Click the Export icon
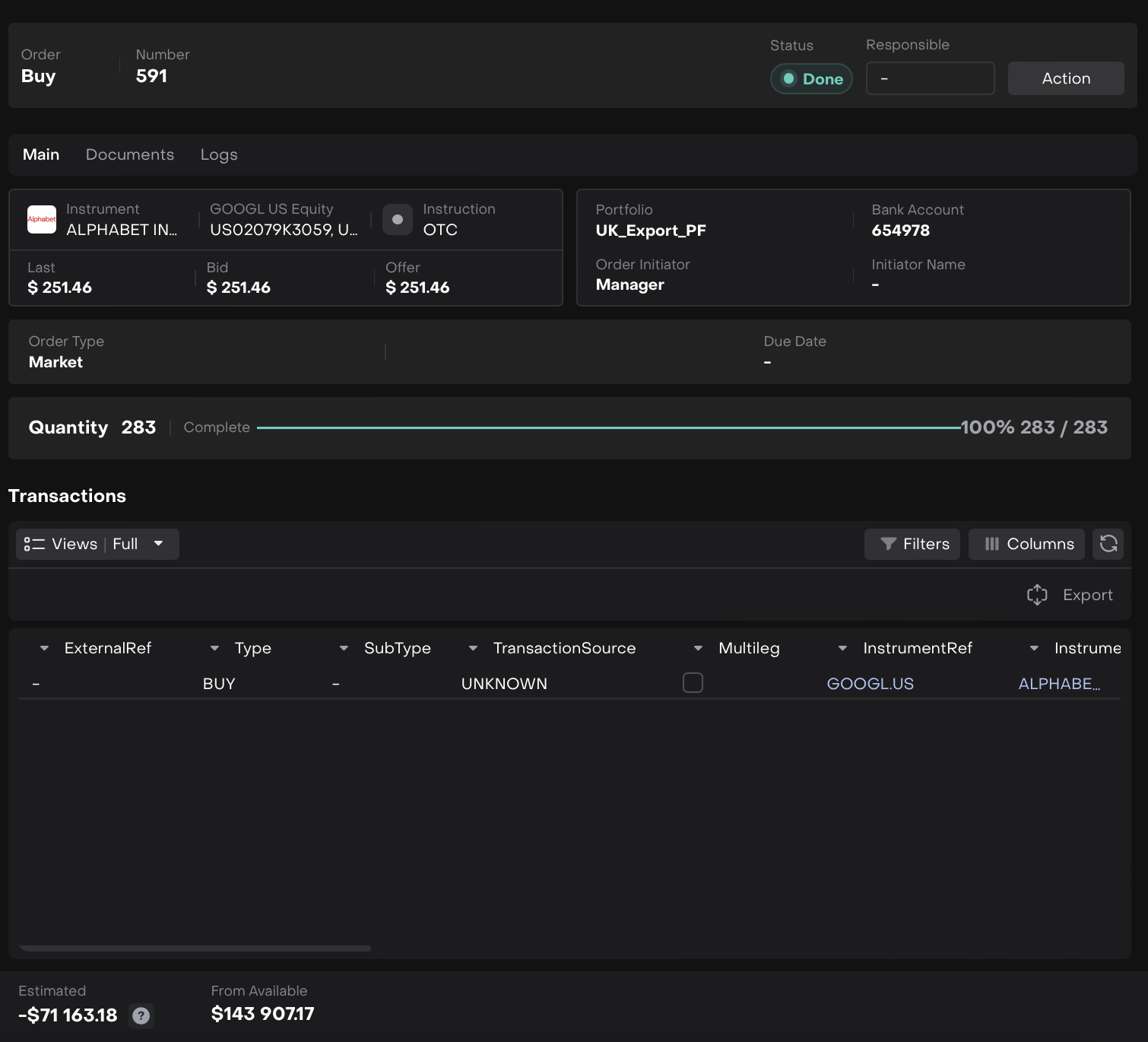 coord(1037,595)
